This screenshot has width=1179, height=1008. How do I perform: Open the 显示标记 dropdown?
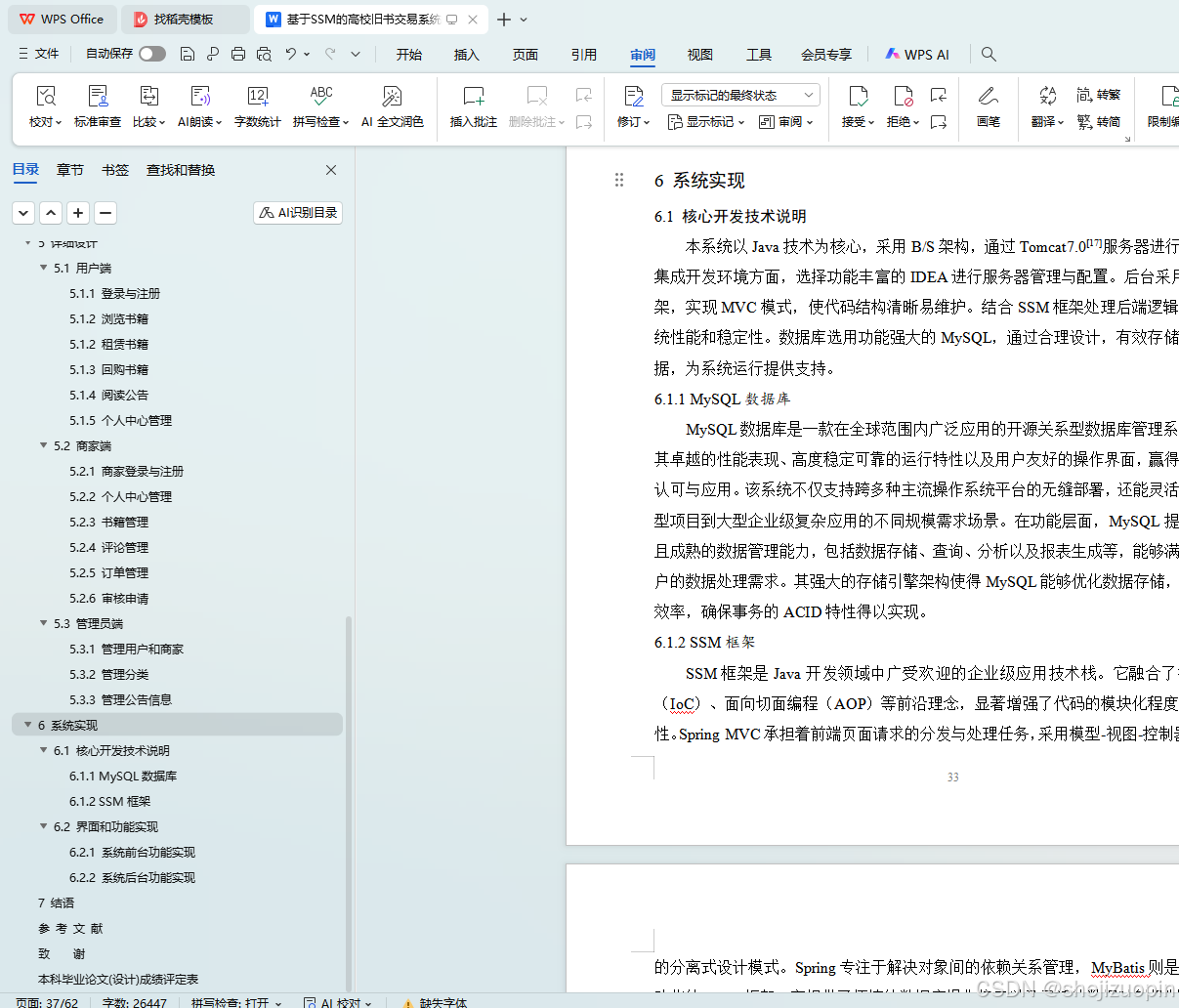coord(706,122)
